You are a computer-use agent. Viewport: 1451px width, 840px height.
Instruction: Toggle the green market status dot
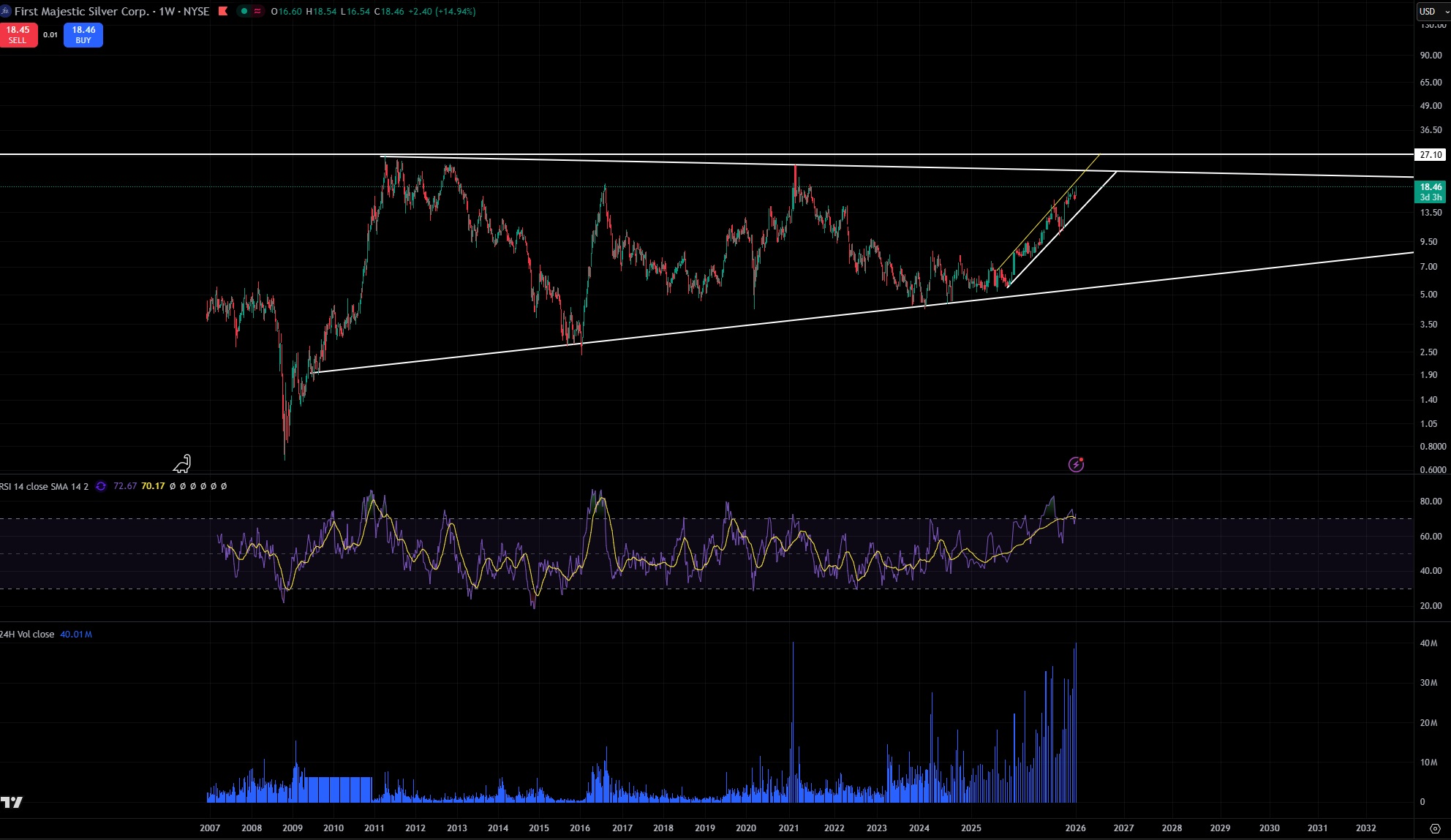(x=244, y=11)
